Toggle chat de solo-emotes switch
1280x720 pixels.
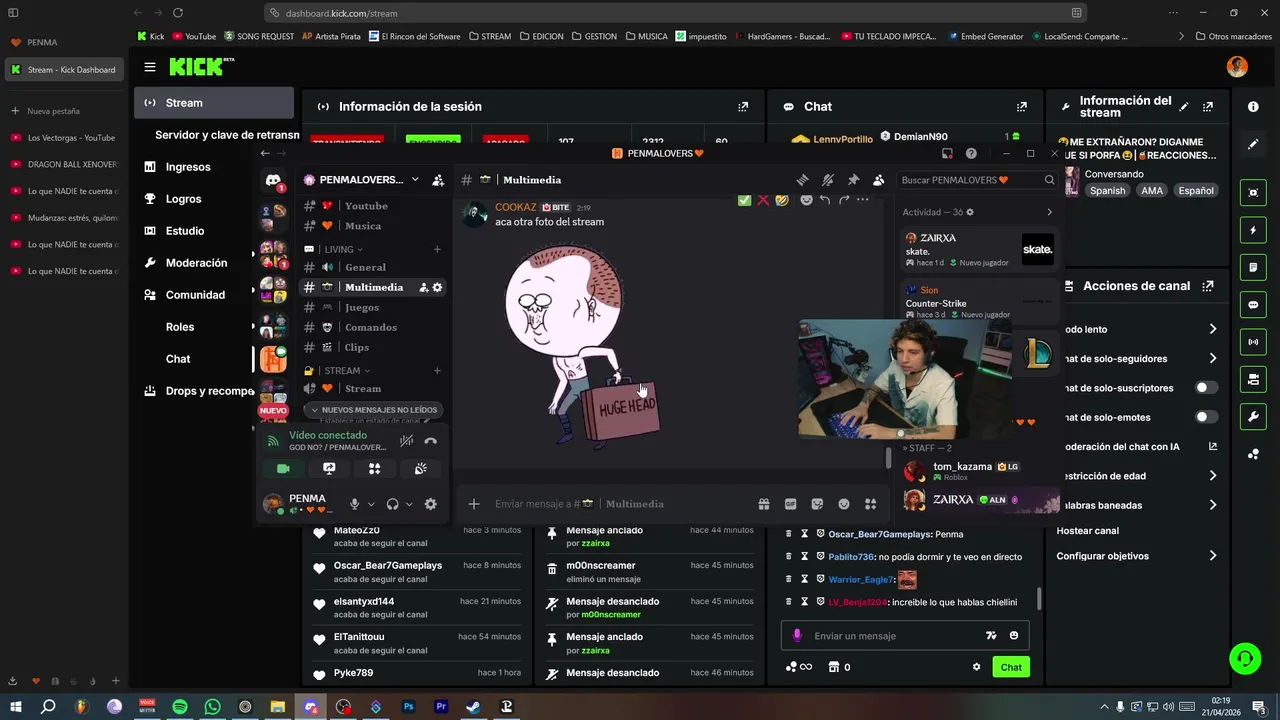(1207, 417)
